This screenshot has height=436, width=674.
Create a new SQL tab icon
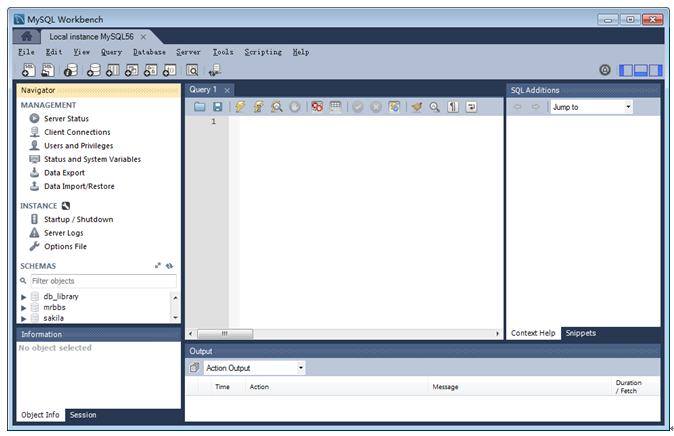coord(28,70)
